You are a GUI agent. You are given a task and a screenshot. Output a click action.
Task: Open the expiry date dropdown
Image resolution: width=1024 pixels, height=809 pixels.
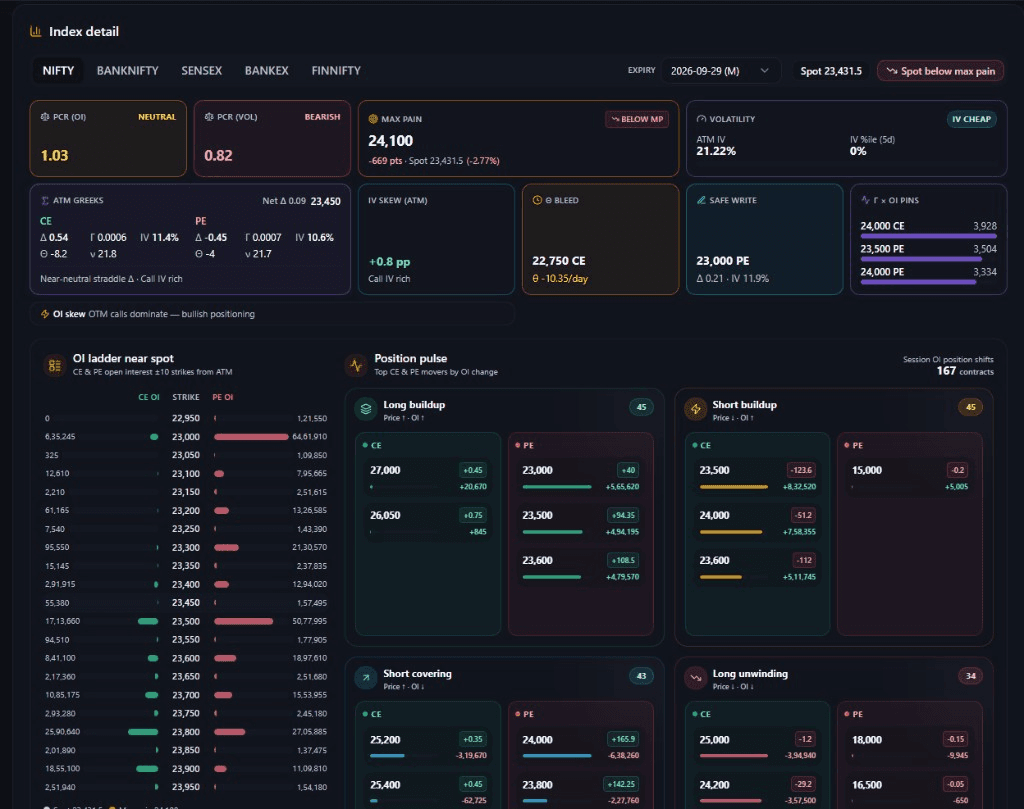click(x=720, y=71)
